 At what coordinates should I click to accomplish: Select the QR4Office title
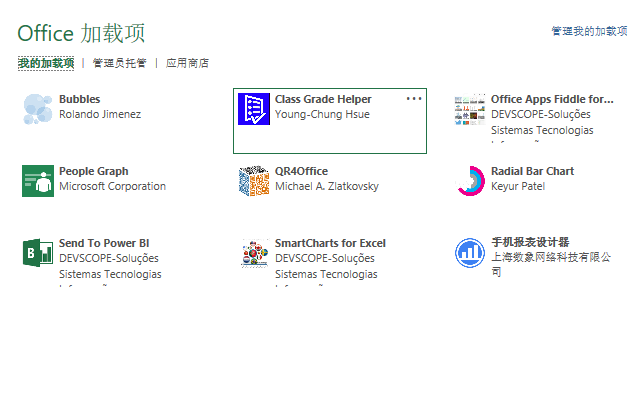301,171
